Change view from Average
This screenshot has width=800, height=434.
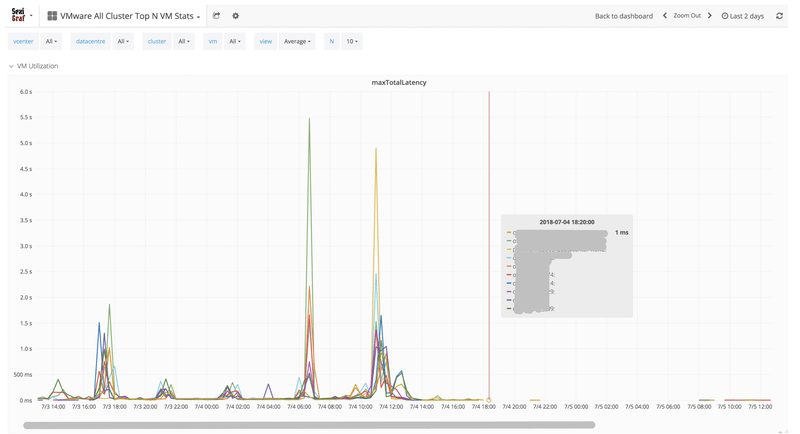coord(297,41)
